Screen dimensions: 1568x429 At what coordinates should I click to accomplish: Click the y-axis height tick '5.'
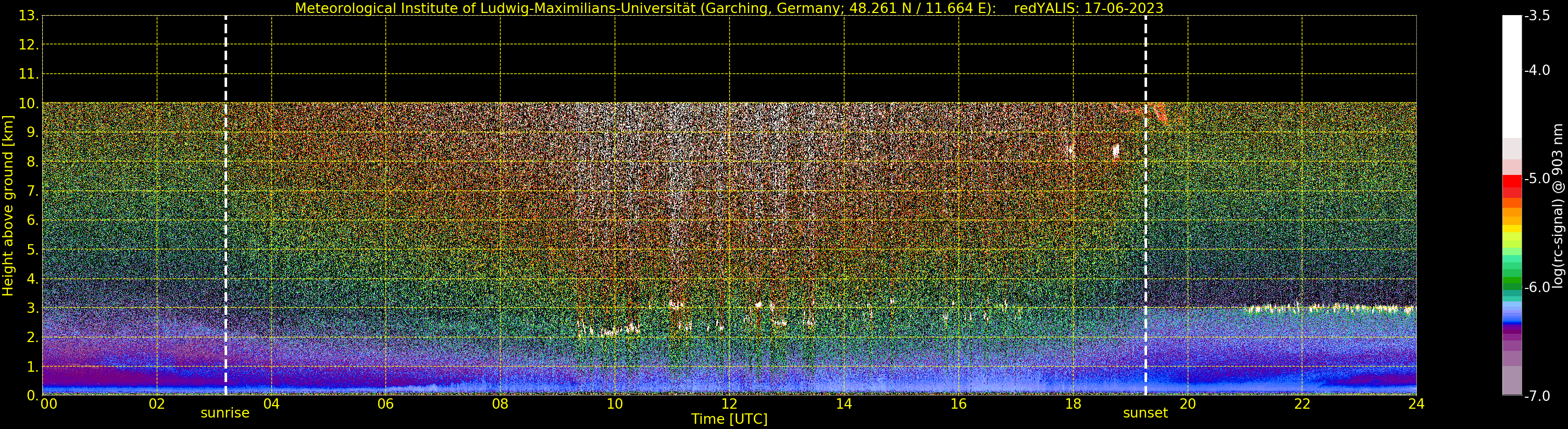click(33, 249)
